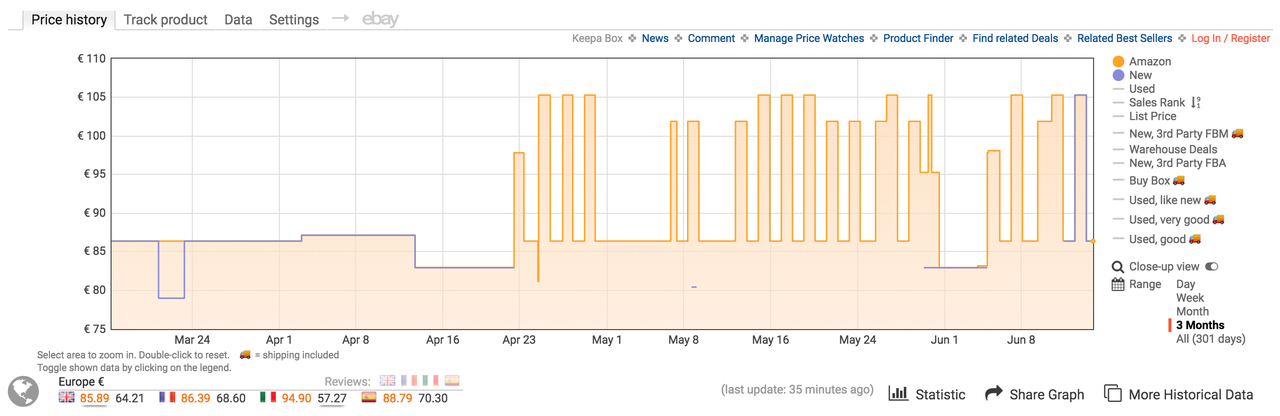1280x416 pixels.
Task: Click the Europe € label
Action: click(82, 382)
